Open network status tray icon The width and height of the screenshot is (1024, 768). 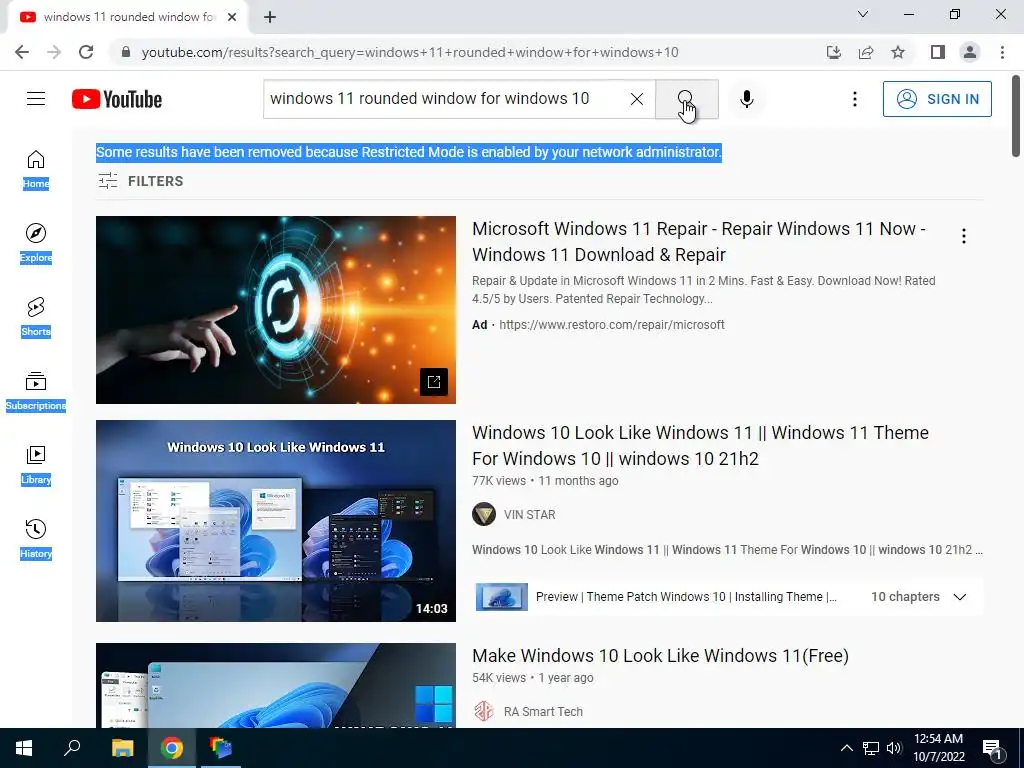tap(871, 748)
